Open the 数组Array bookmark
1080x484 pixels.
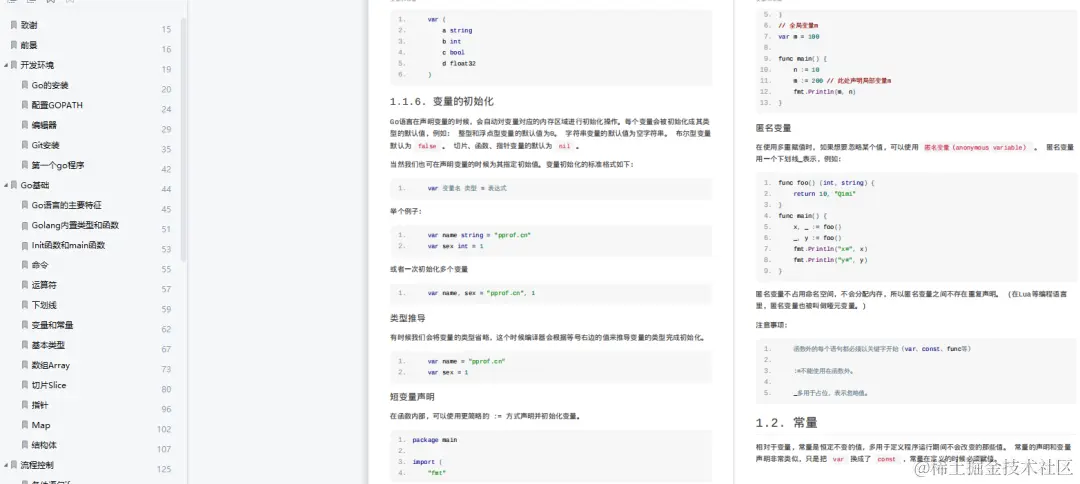pyautogui.click(x=50, y=365)
